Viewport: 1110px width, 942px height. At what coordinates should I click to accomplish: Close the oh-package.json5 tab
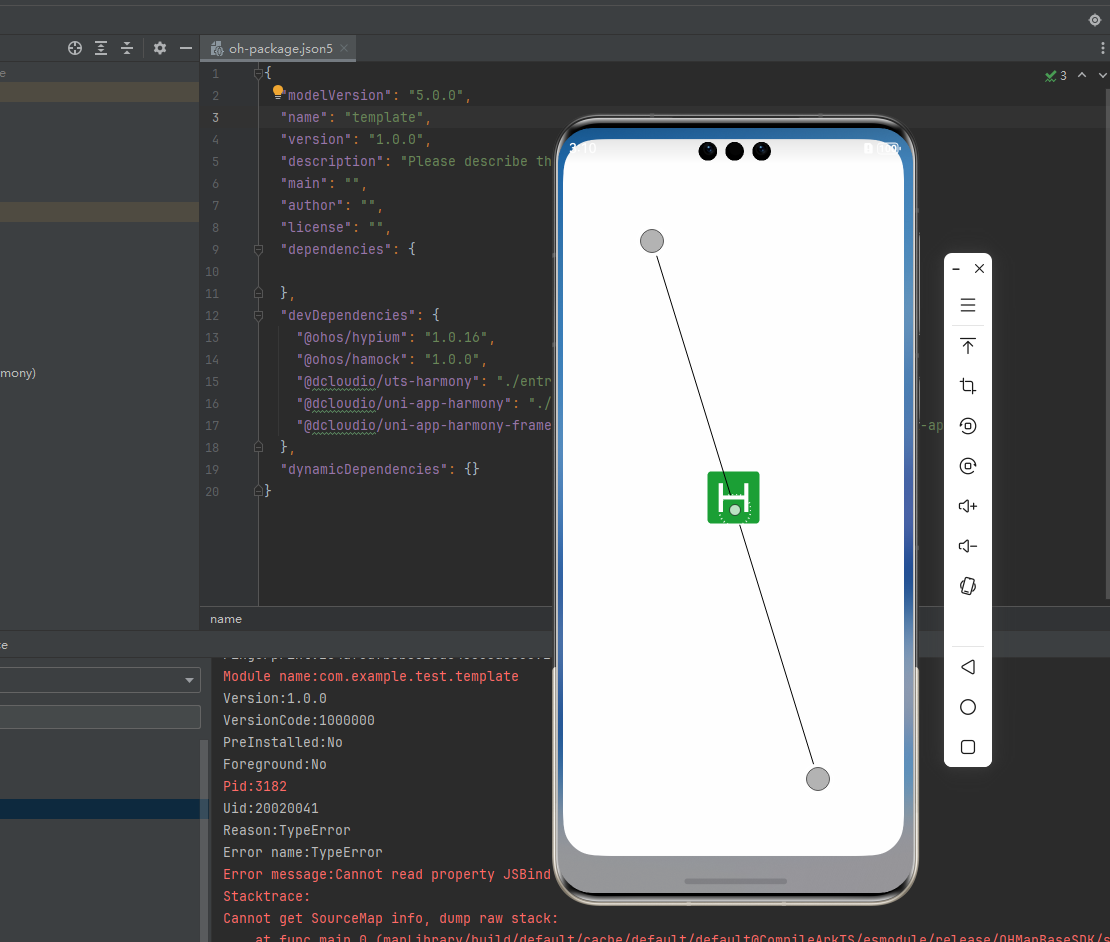pos(344,48)
